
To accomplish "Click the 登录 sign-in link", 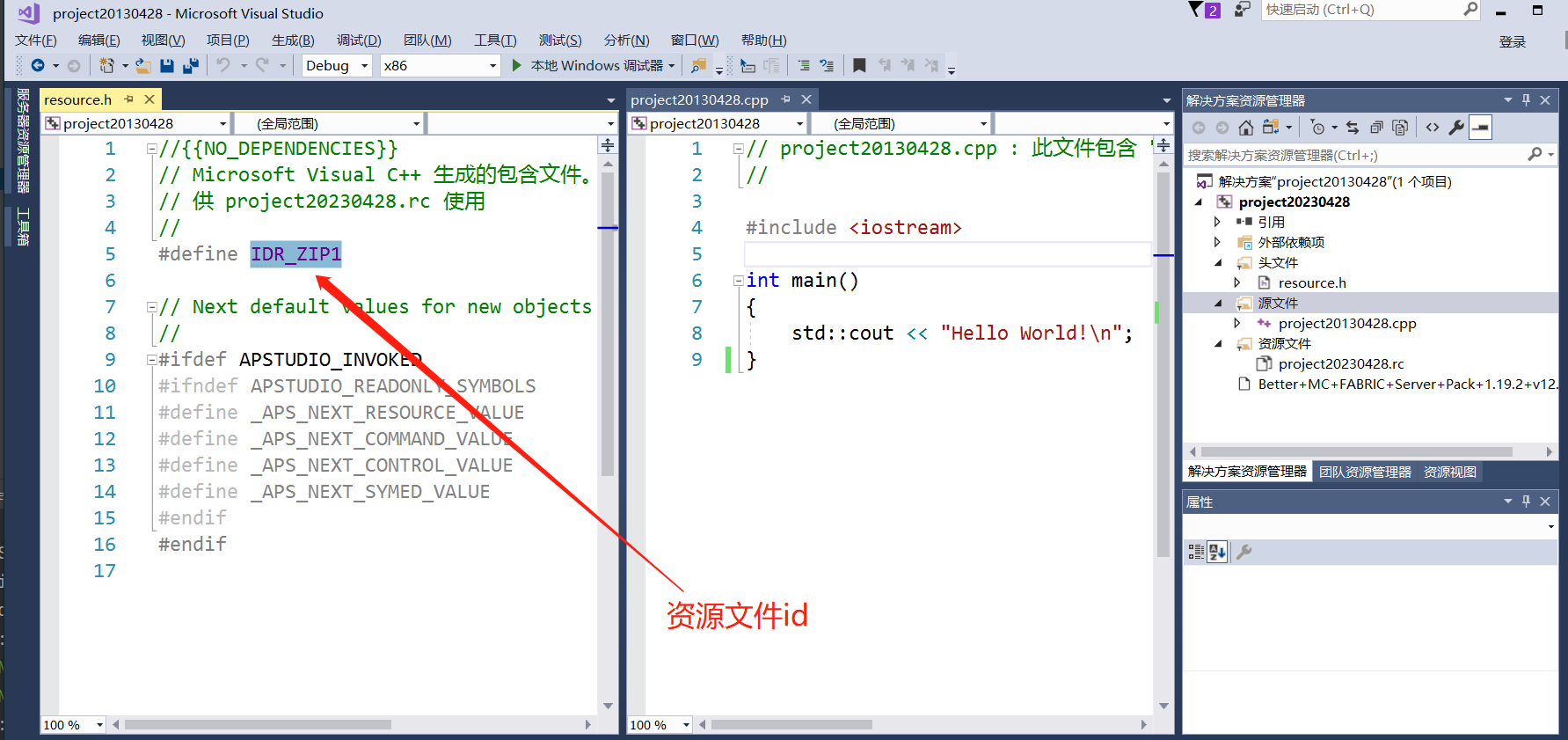I will point(1512,41).
